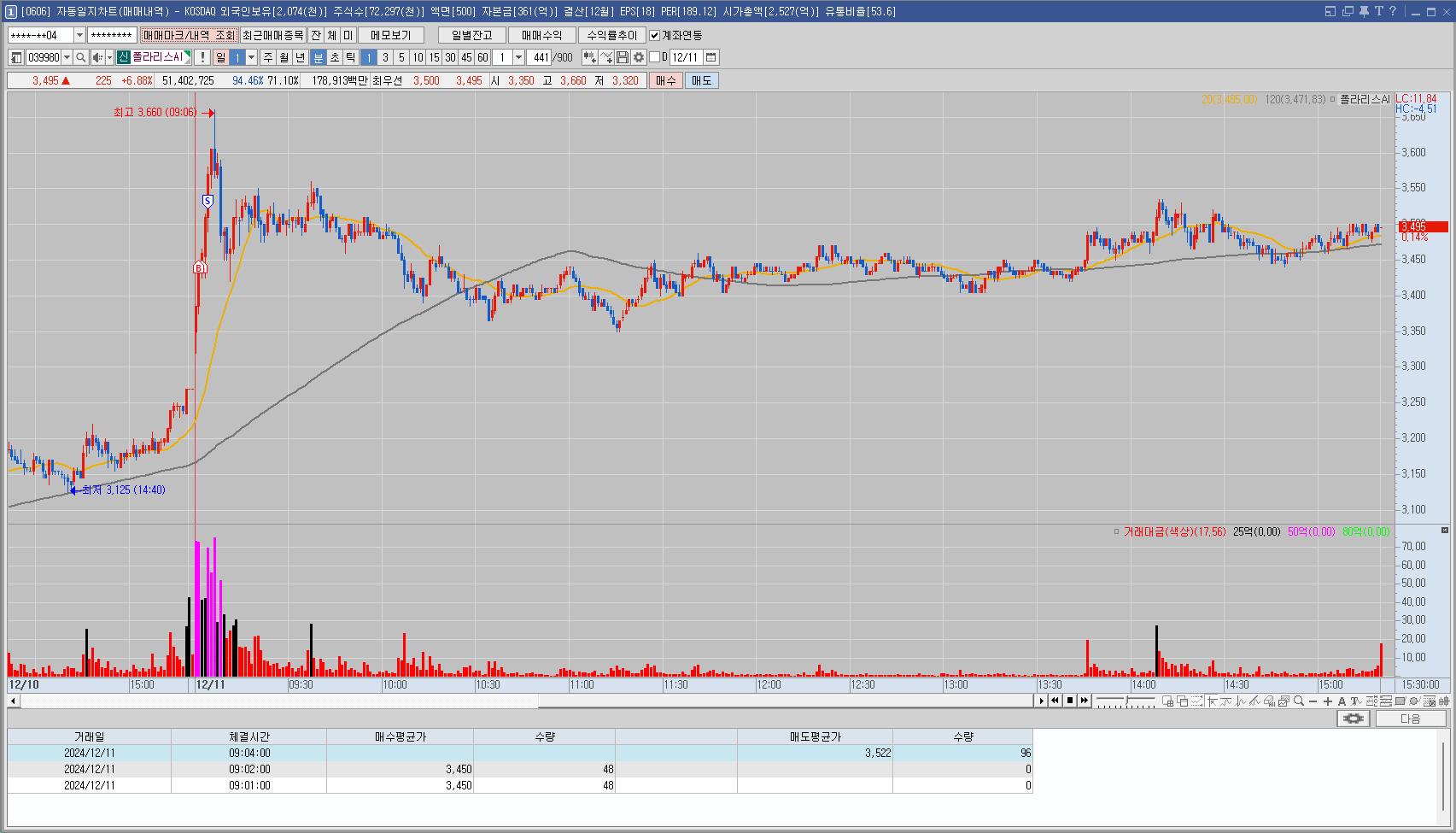Select the 15-minute interval tab
Viewport: 1456px width, 833px height.
[x=434, y=57]
